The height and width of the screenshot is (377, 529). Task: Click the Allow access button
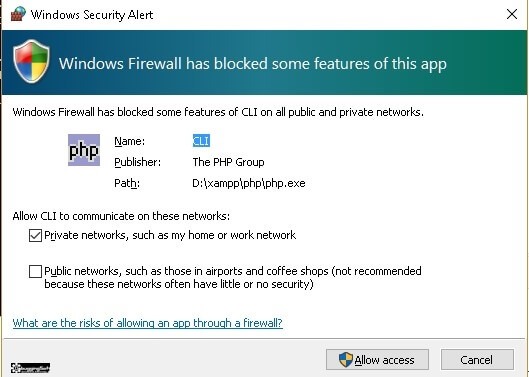[x=377, y=360]
